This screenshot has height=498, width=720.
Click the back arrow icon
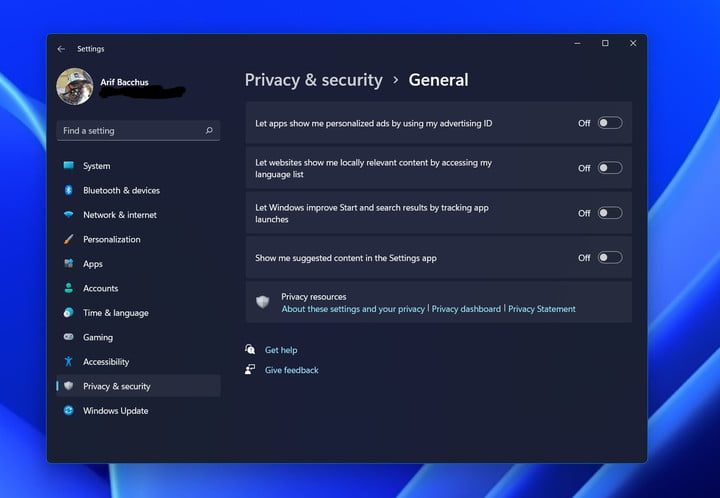[x=61, y=49]
